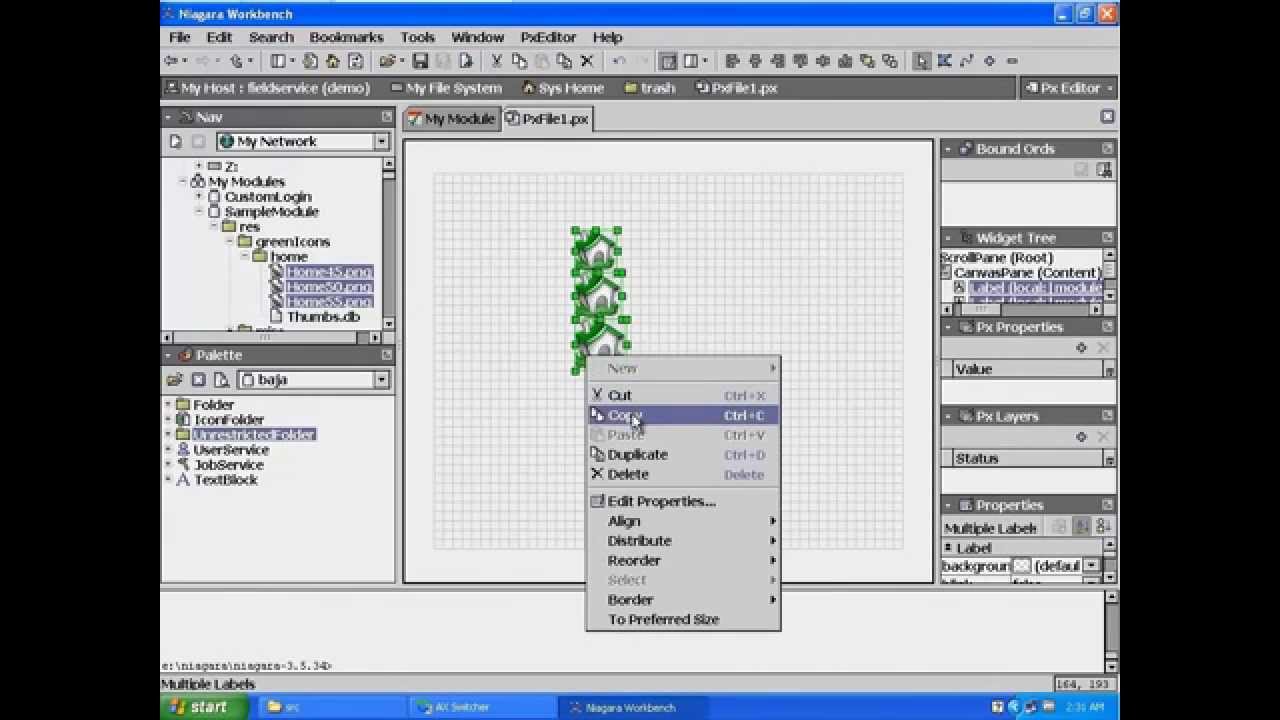The width and height of the screenshot is (1280, 720).
Task: Toggle the view/edit mode toolbar button
Action: click(667, 61)
